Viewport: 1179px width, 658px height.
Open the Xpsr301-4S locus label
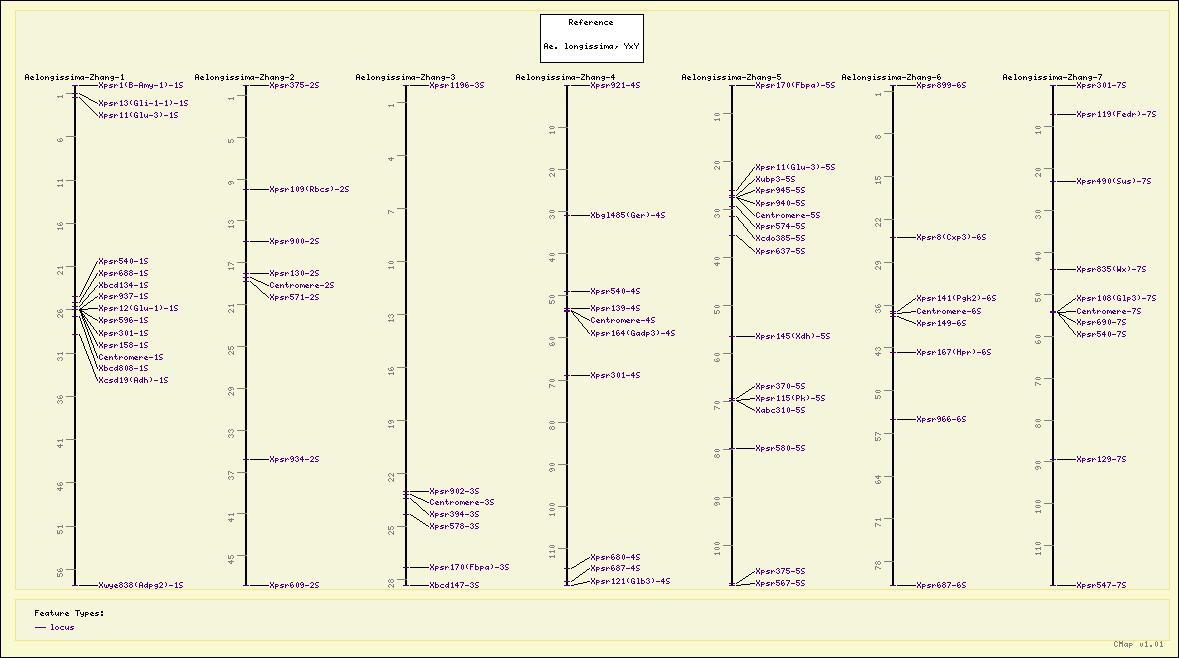(x=615, y=375)
